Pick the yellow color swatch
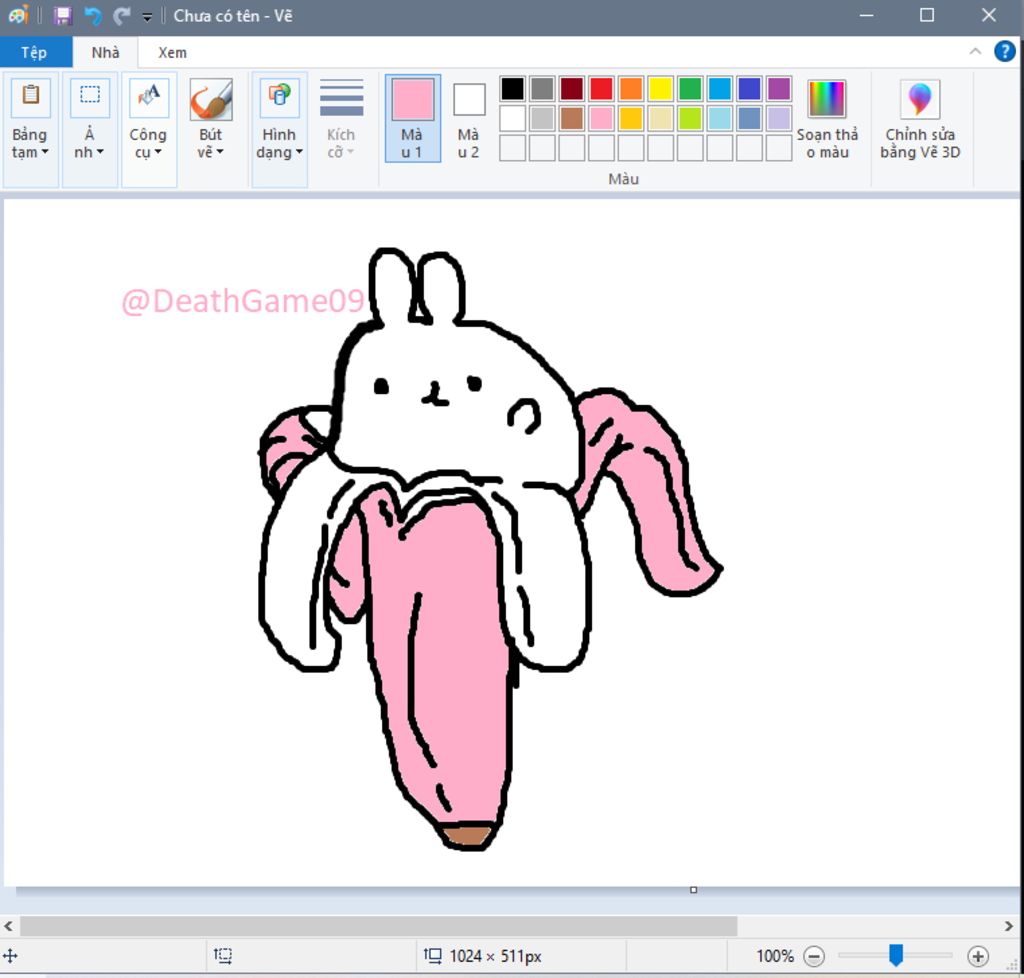The image size is (1024, 978). click(x=660, y=89)
